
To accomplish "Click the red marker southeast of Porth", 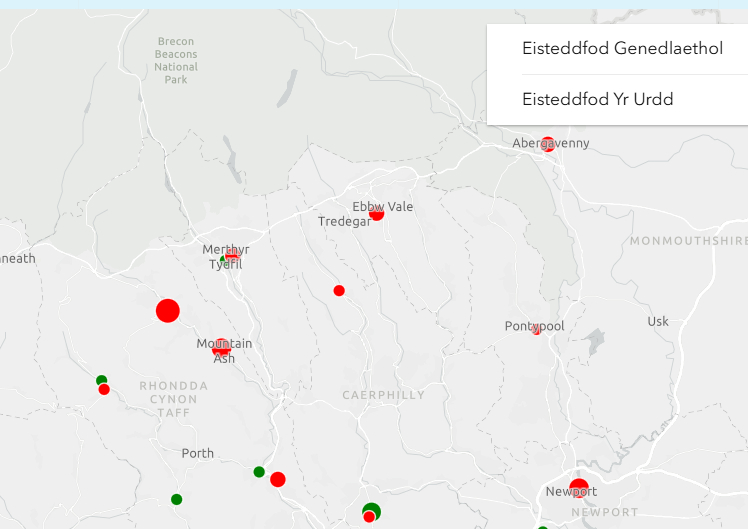I will [x=278, y=479].
